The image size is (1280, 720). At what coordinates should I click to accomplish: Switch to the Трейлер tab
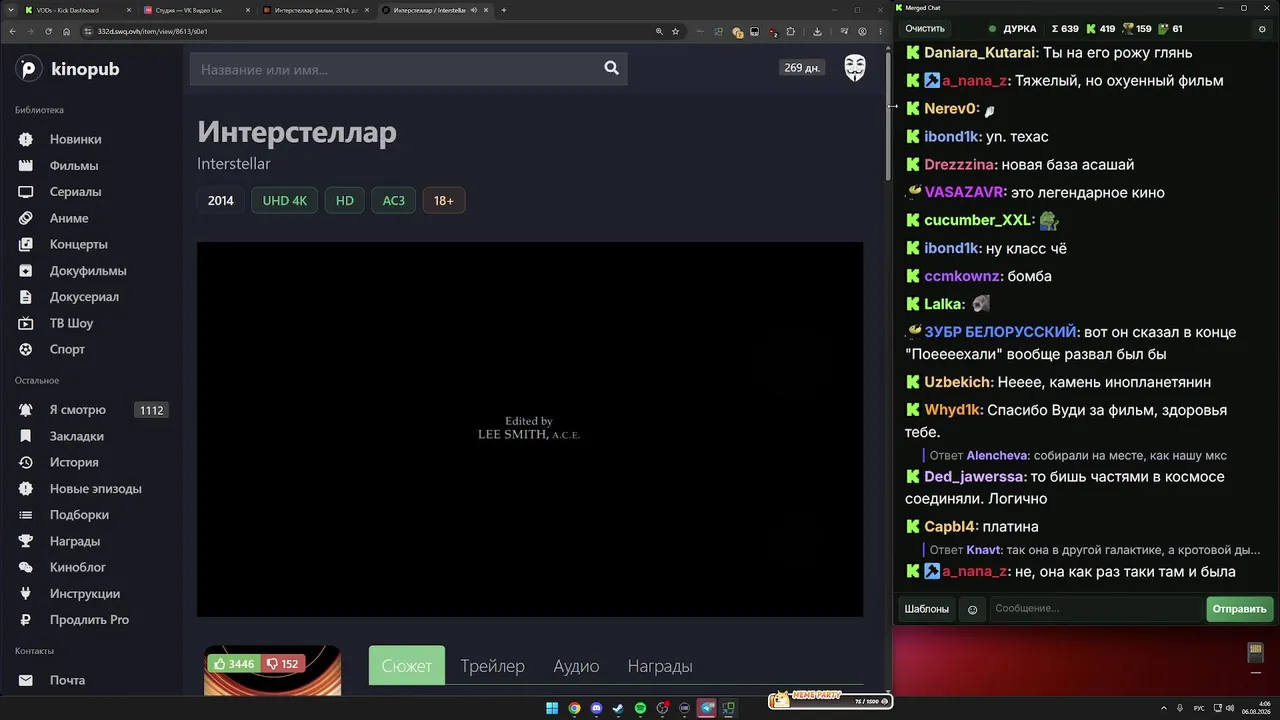point(492,666)
